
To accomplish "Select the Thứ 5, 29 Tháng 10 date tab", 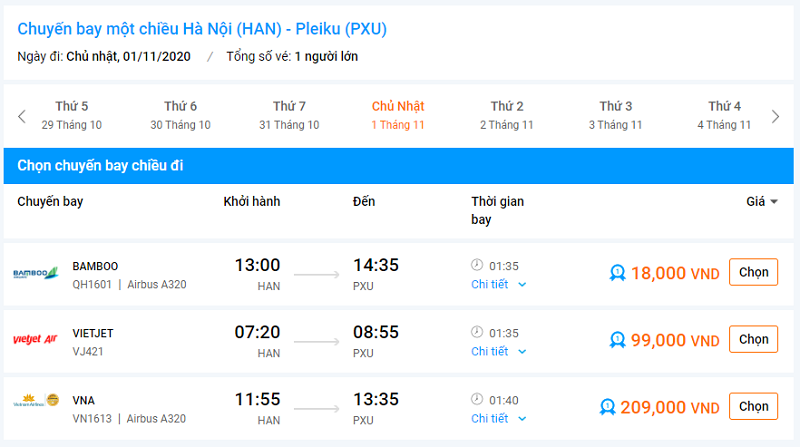I will [x=72, y=115].
